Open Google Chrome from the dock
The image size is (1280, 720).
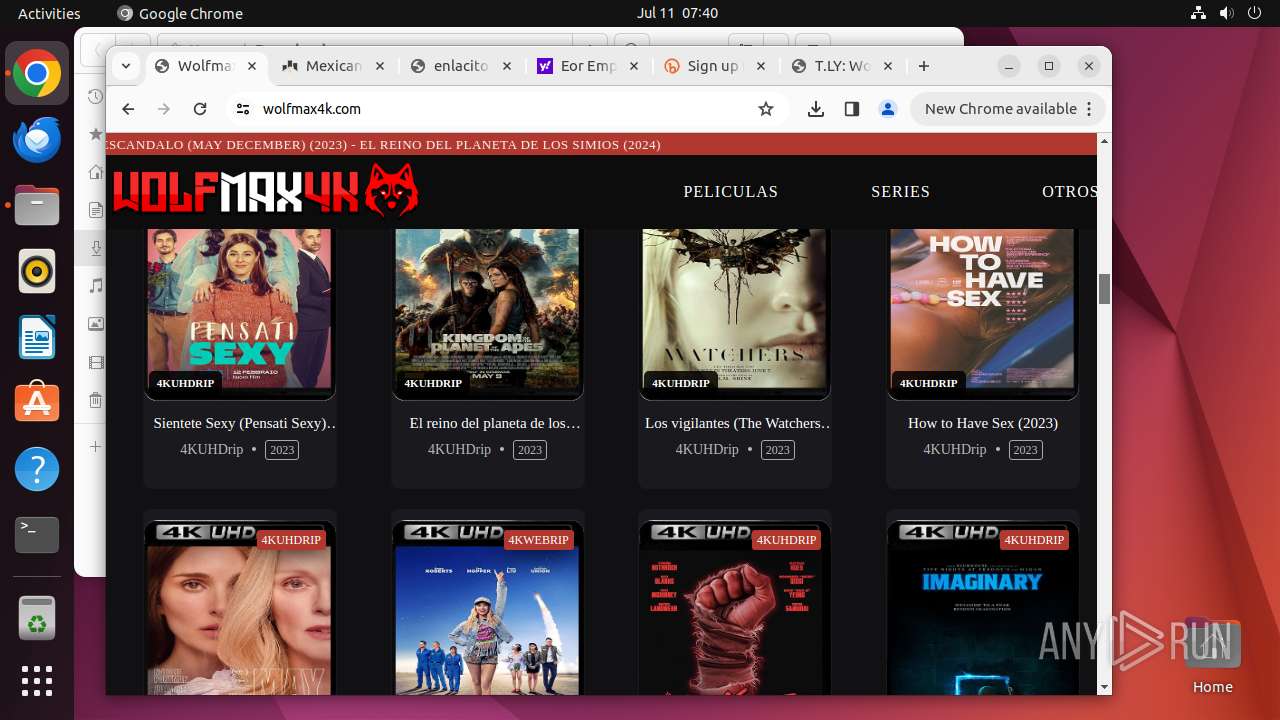[x=37, y=74]
